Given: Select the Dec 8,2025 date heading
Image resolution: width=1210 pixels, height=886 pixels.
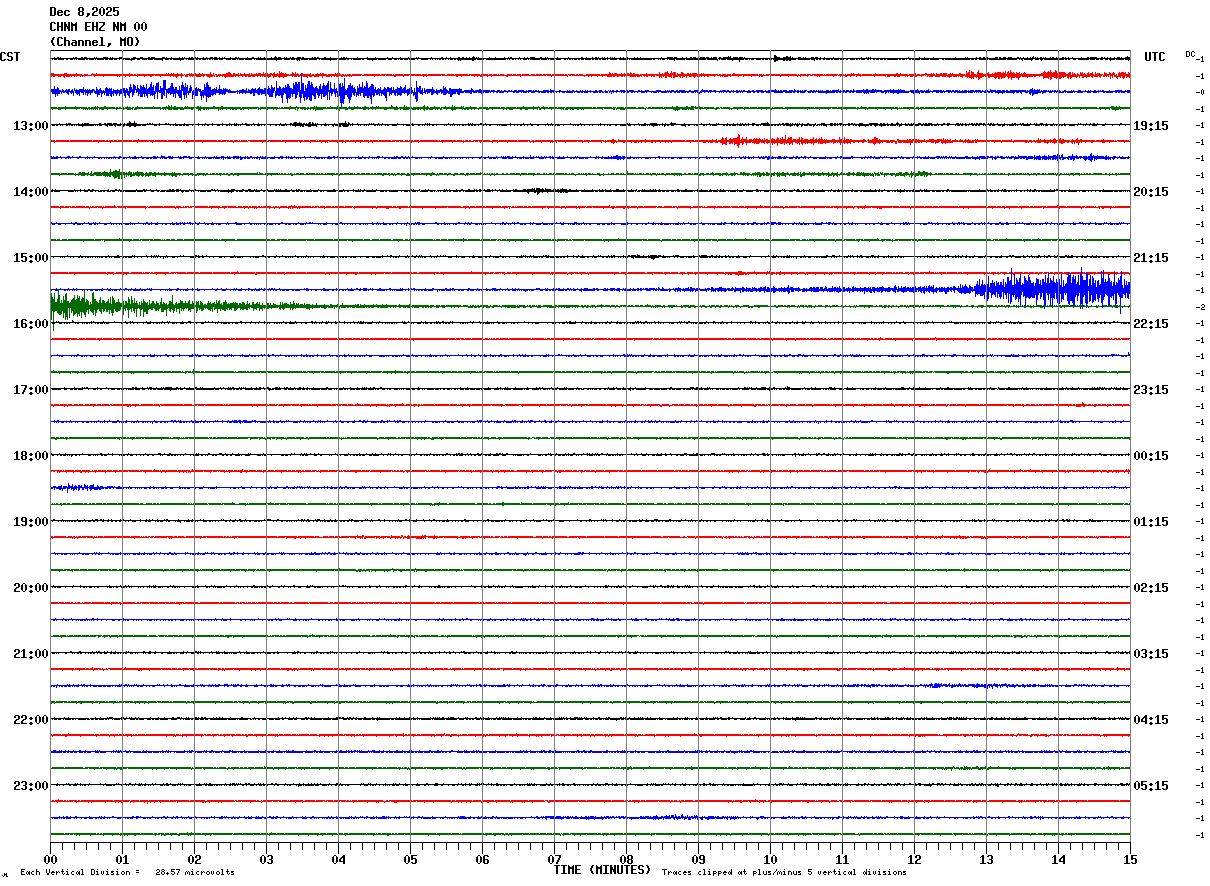Looking at the screenshot, I should (84, 12).
